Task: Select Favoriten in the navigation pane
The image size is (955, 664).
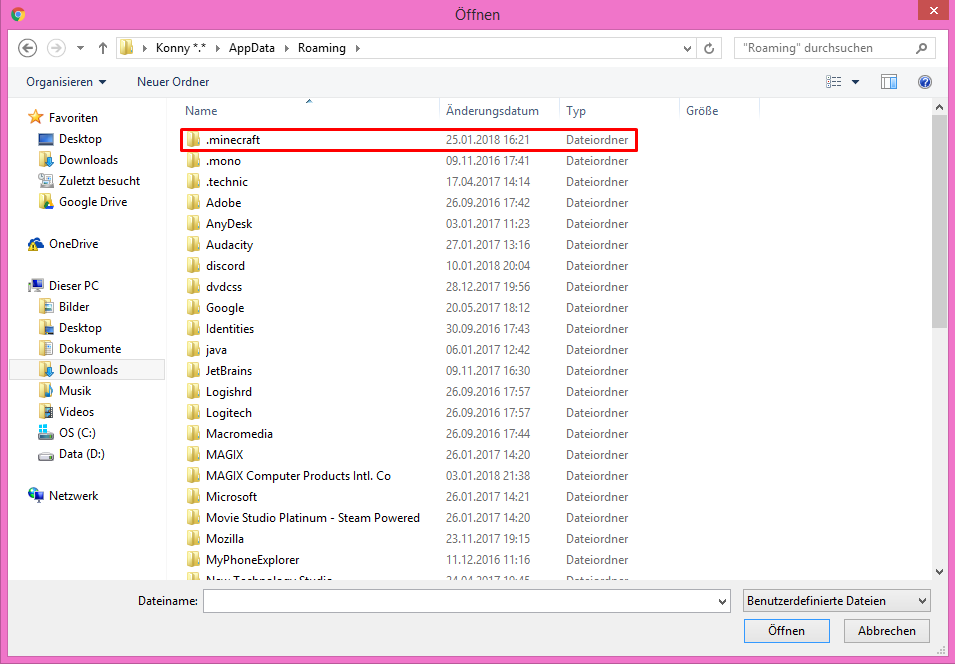Action: pyautogui.click(x=62, y=118)
